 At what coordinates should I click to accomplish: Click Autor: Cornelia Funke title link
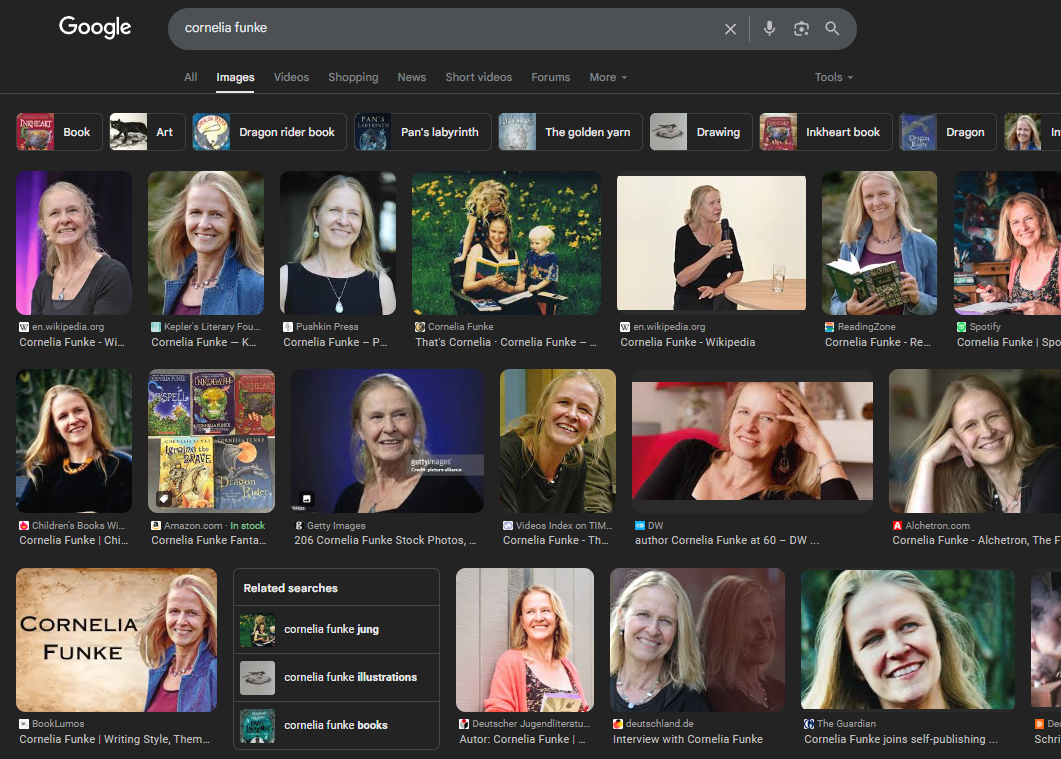point(522,739)
